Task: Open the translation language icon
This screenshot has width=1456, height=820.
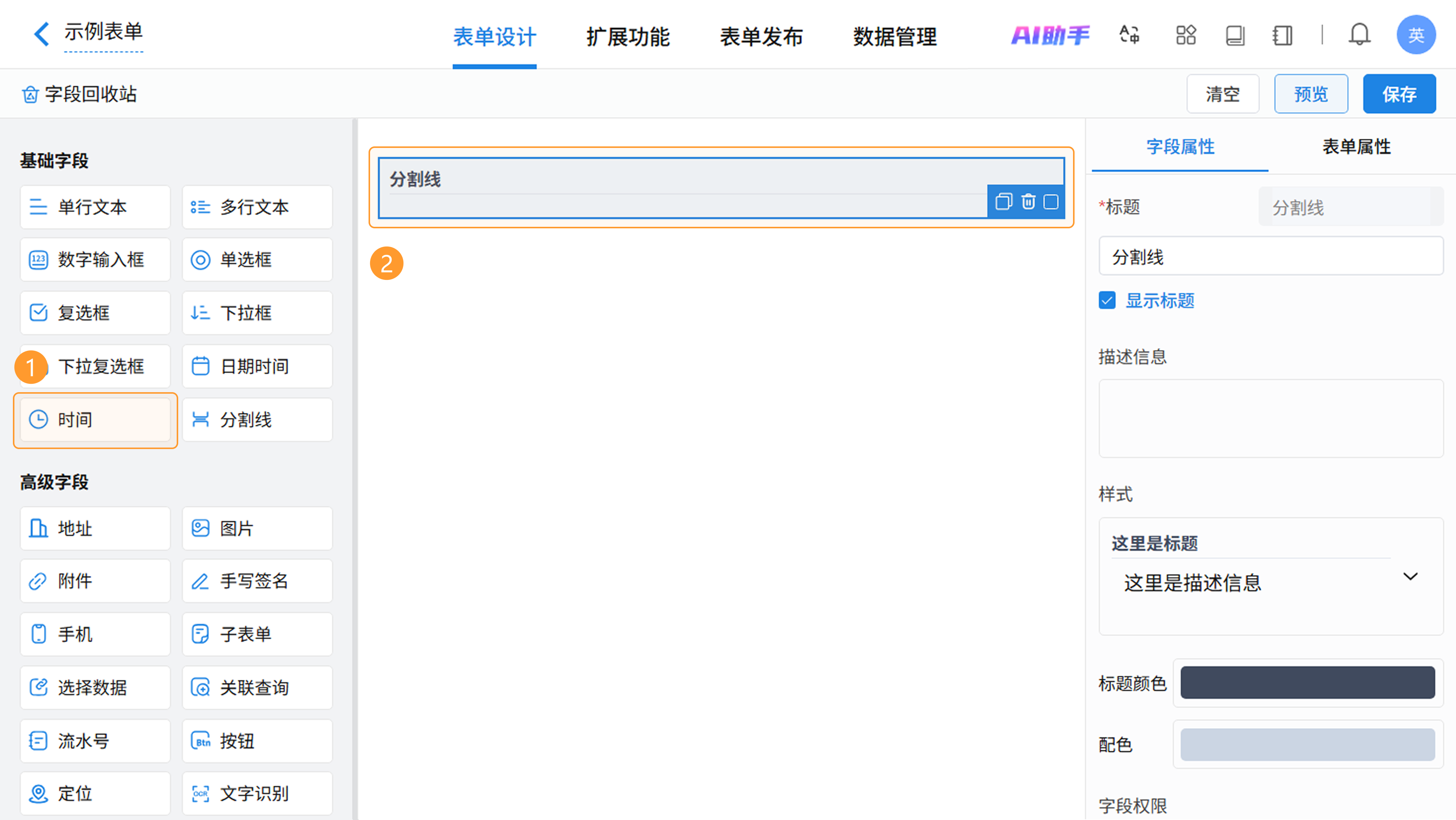Action: point(1129,35)
